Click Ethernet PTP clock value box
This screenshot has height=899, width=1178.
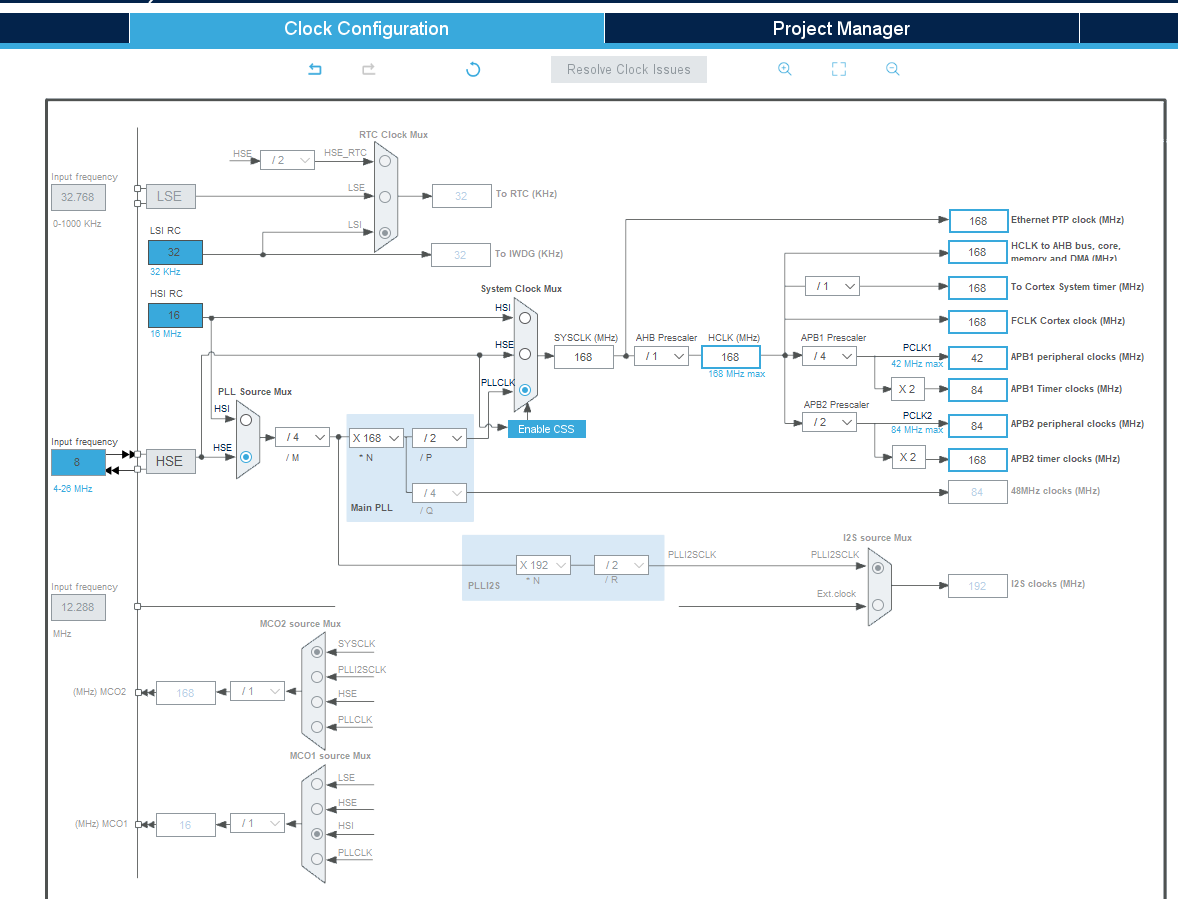tap(978, 221)
